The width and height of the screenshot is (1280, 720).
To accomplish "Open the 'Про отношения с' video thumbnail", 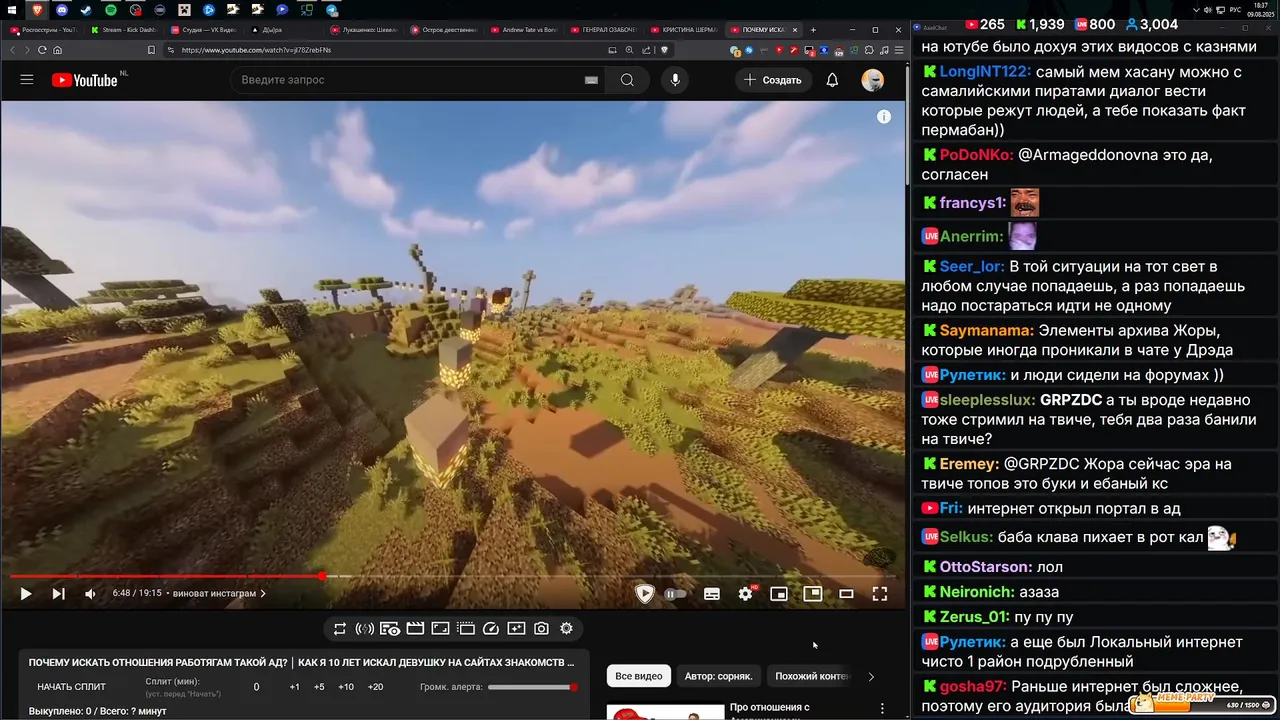I will [665, 712].
